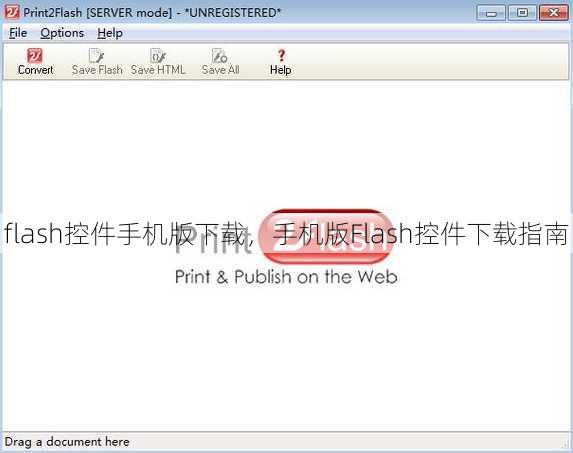This screenshot has height=453, width=573.
Task: Click the Save HTML toolbar icon
Action: point(158,56)
